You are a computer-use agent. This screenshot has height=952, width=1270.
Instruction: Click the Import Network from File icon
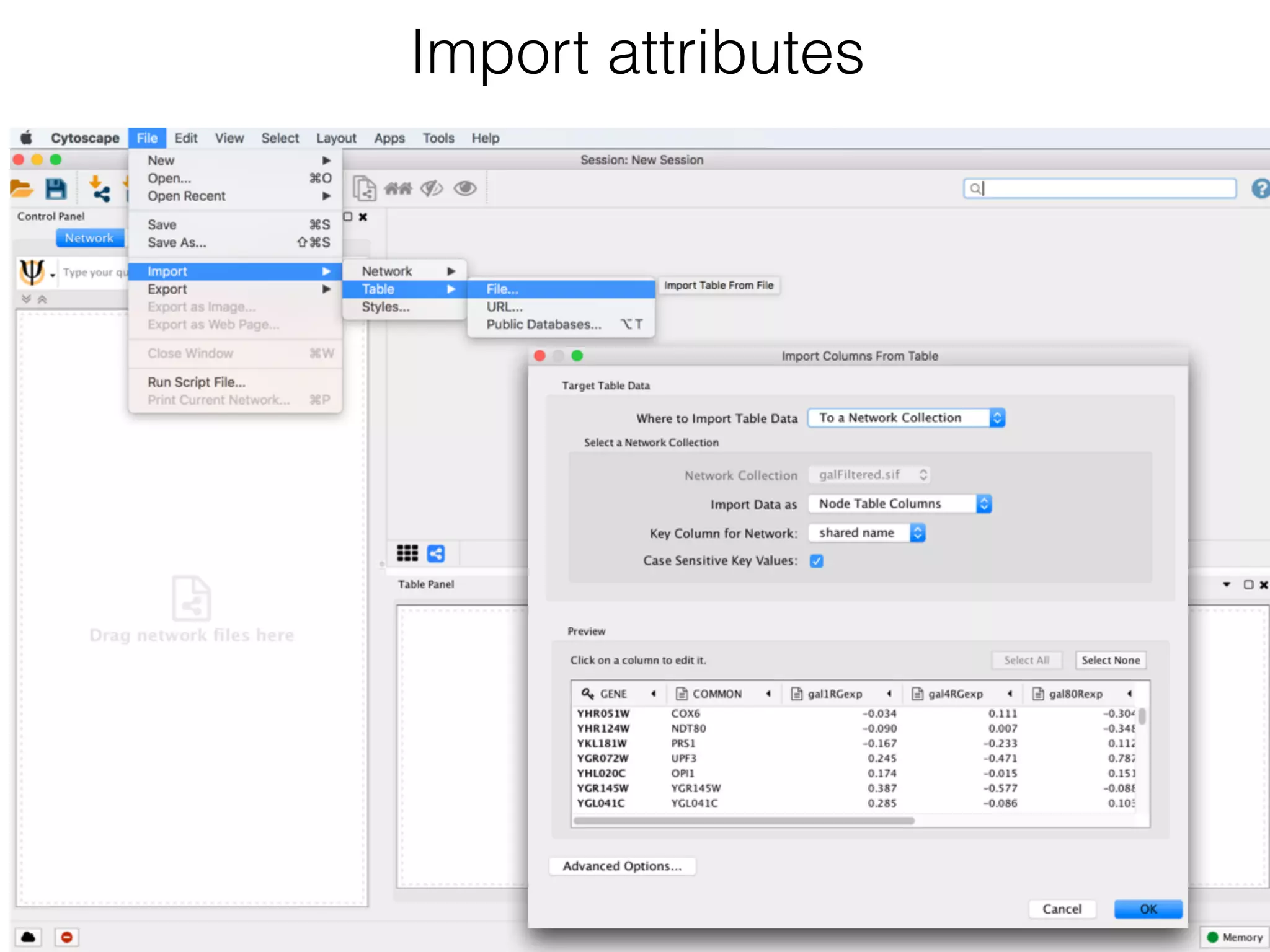pyautogui.click(x=99, y=188)
